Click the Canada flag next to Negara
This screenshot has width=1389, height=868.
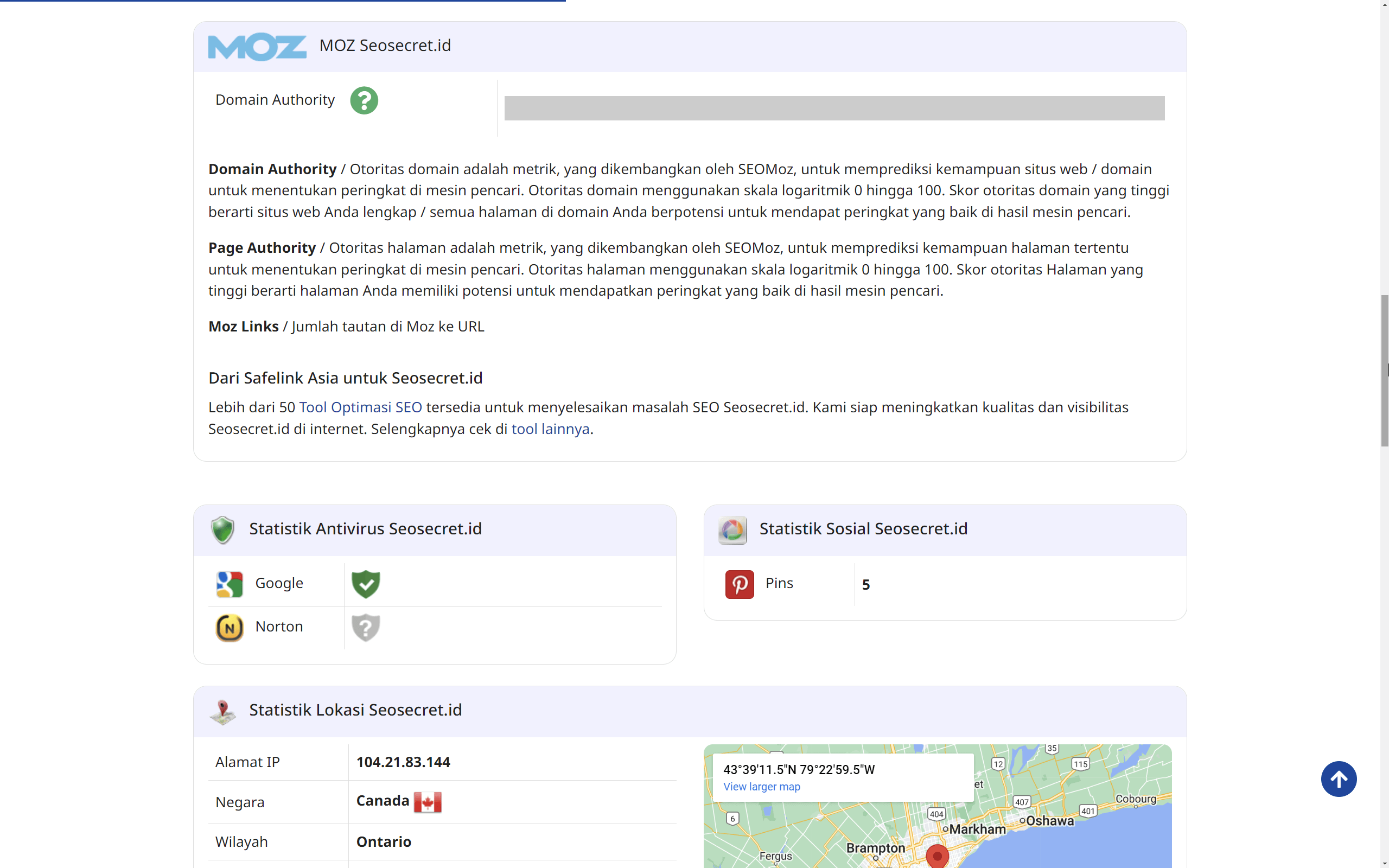(x=428, y=800)
